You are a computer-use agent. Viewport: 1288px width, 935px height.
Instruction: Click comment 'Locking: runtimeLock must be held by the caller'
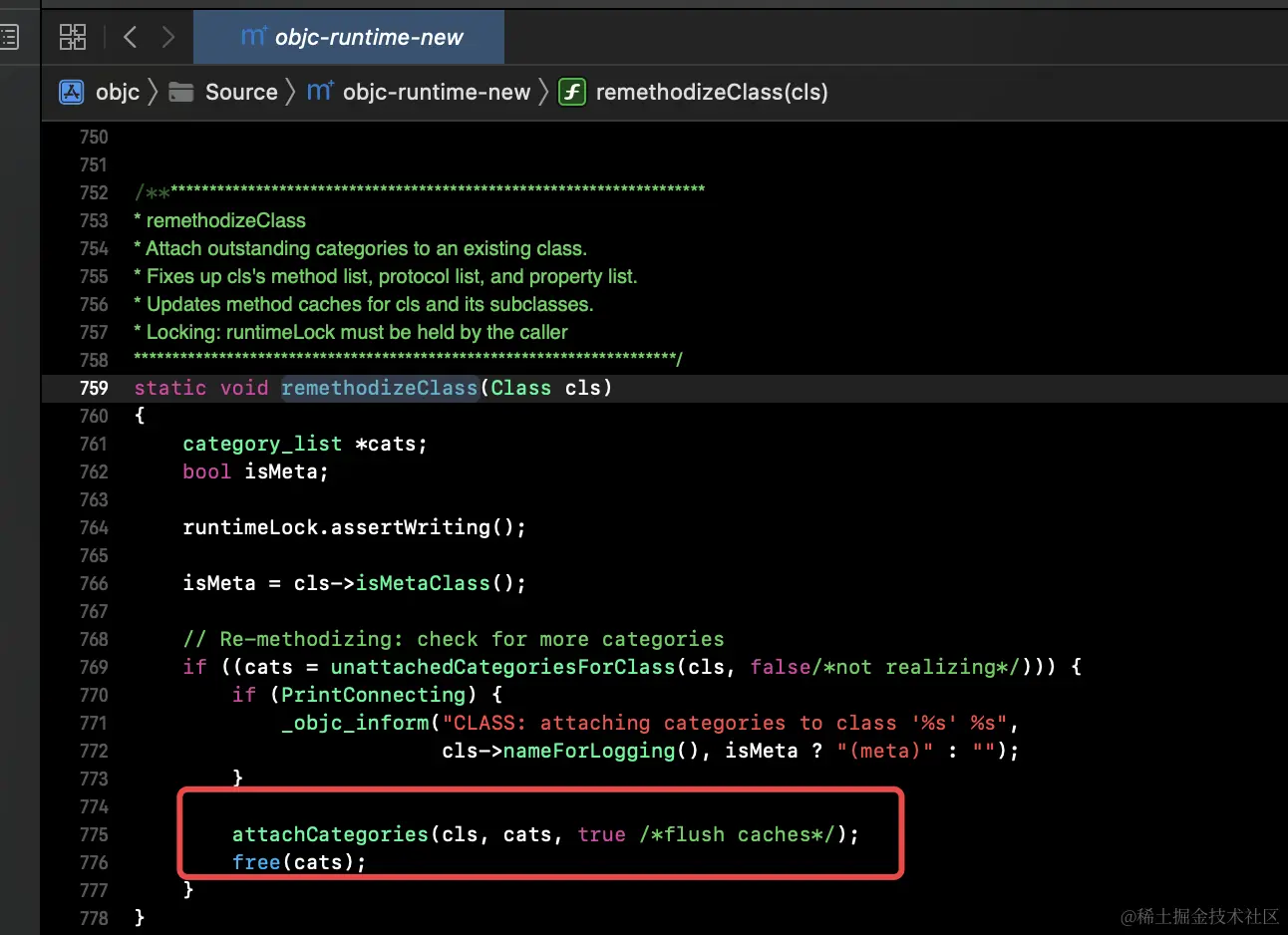coord(357,332)
